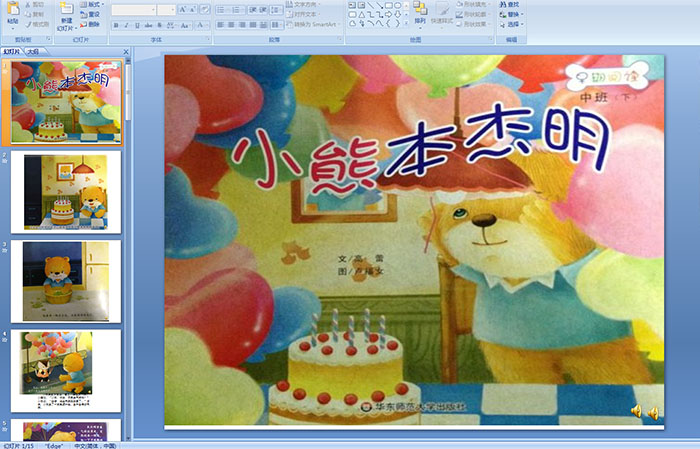Viewport: 700px width, 449px height.
Task: Open the Replace (替换) dropdown
Action: point(511,14)
